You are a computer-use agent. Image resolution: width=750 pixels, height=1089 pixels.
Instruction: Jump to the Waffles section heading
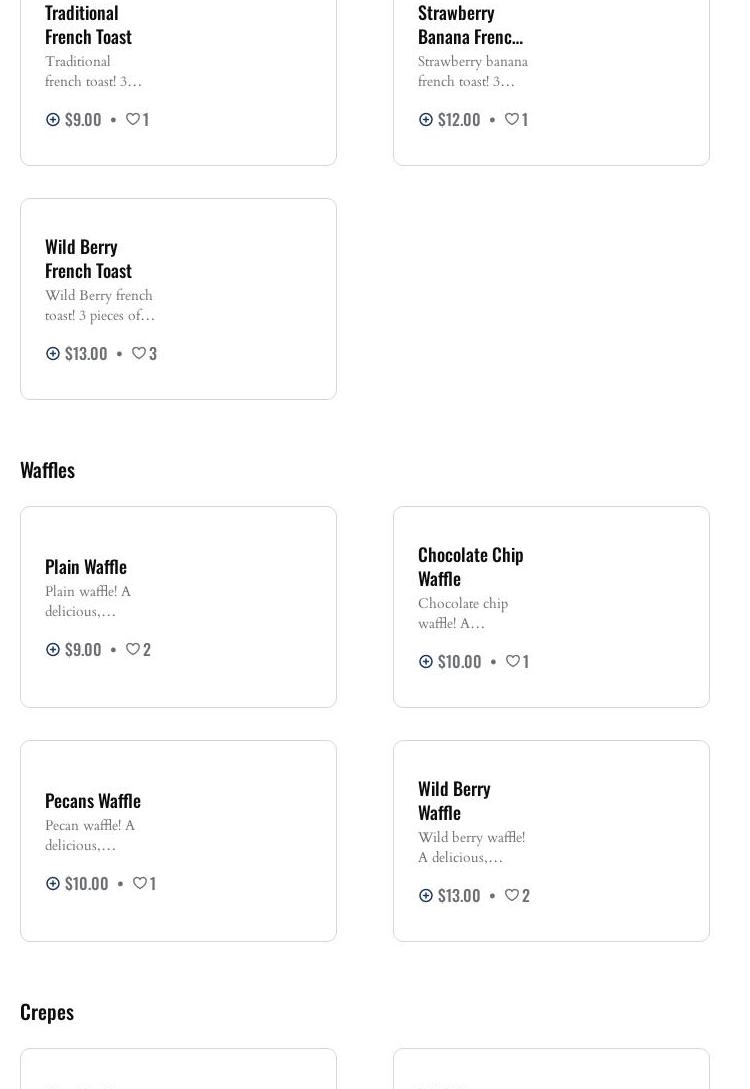coord(47,469)
